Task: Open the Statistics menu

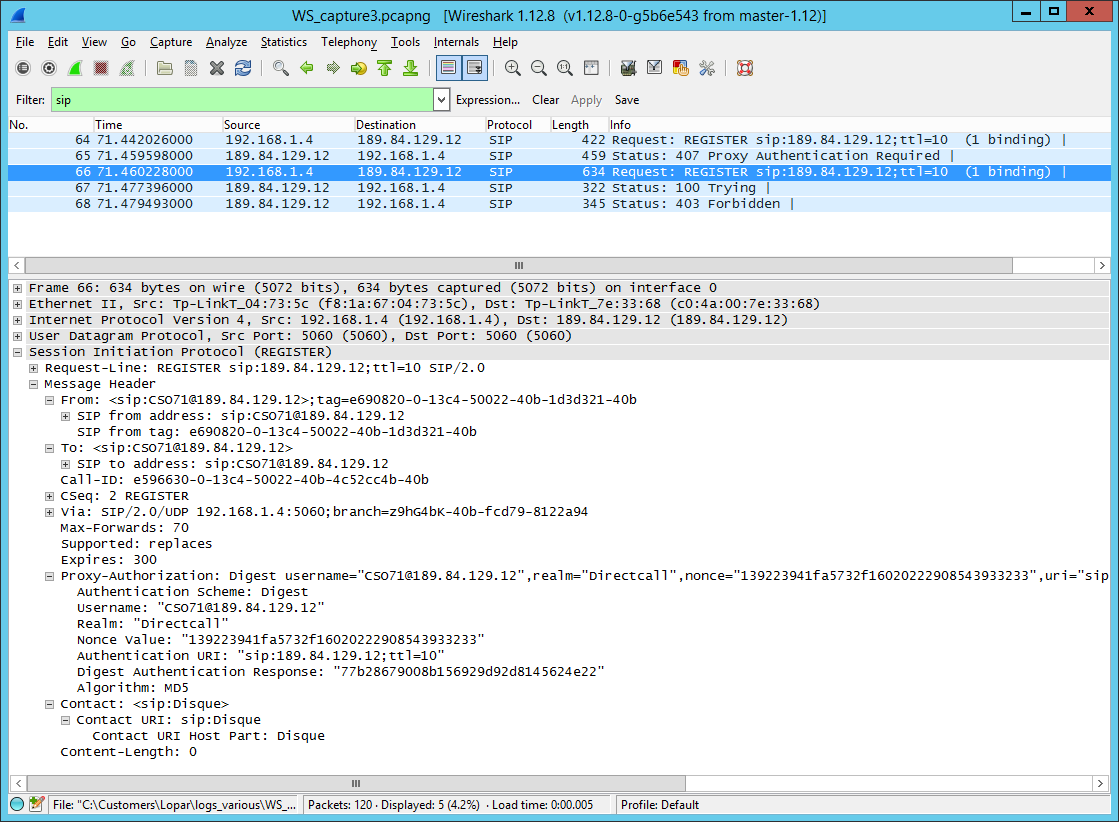Action: pyautogui.click(x=283, y=42)
